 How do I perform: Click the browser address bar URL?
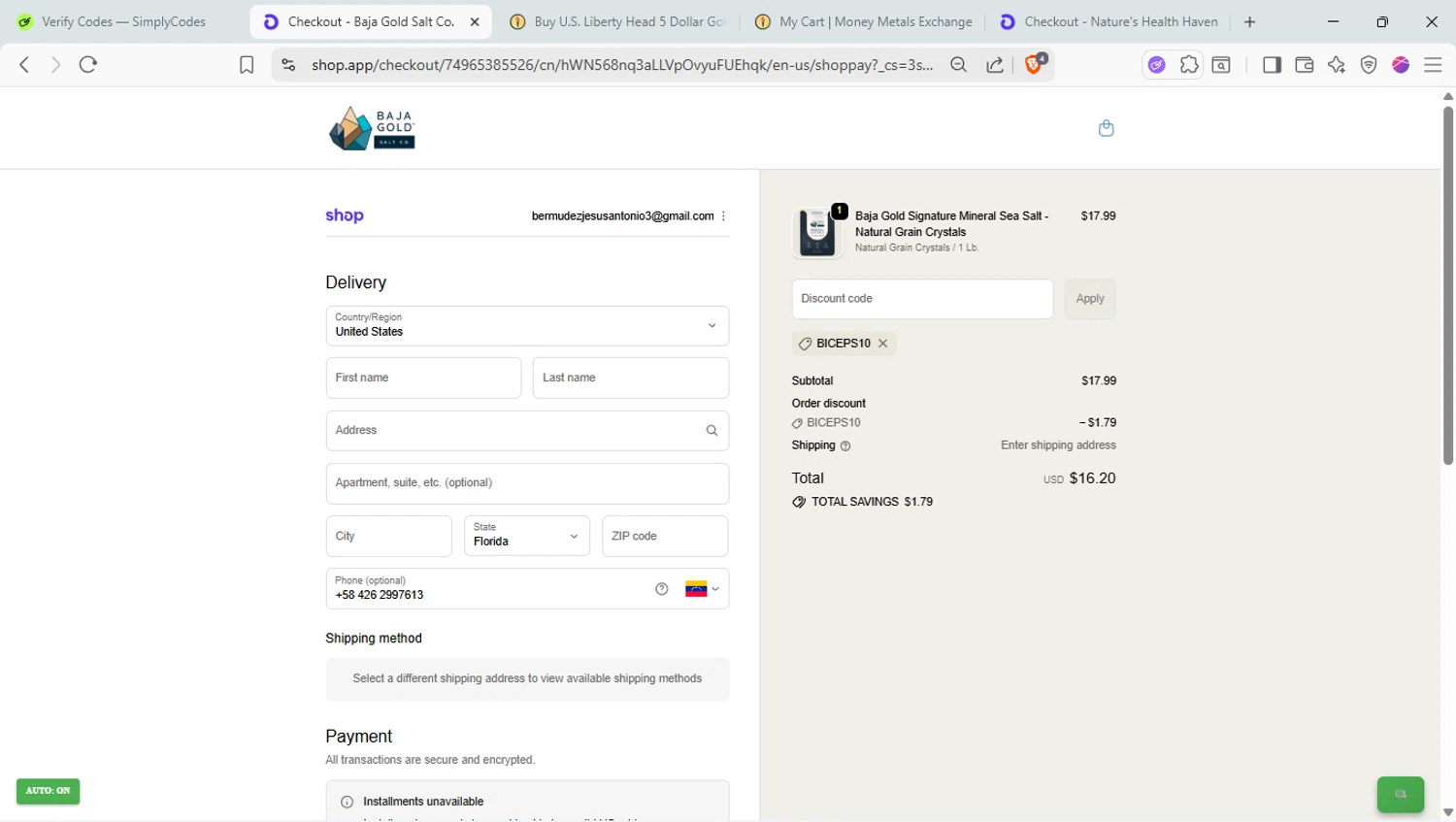point(622,65)
